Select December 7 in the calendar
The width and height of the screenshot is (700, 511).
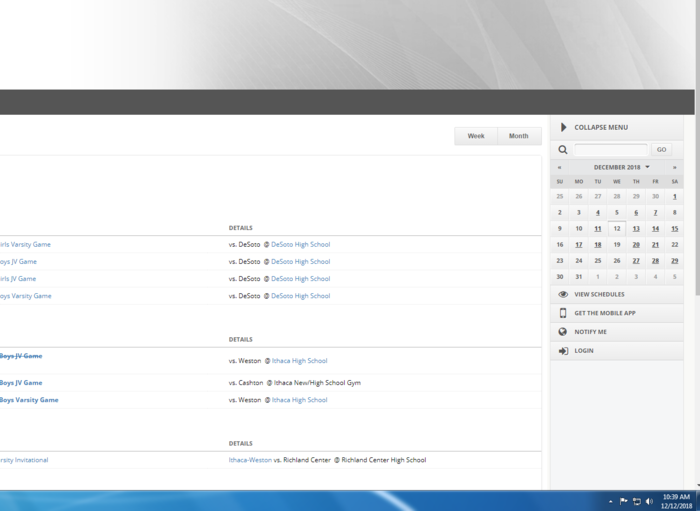click(655, 212)
